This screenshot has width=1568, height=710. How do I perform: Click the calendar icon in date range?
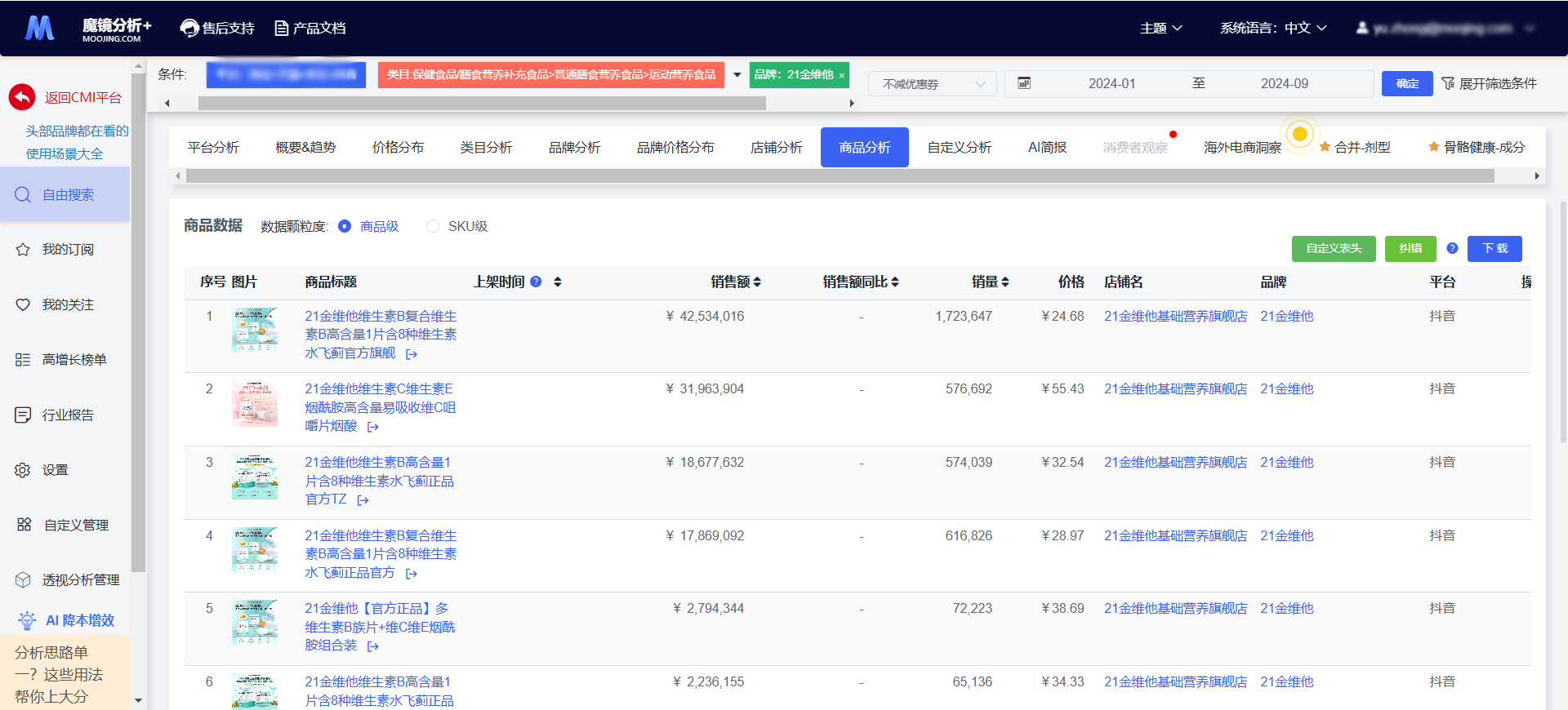1024,83
